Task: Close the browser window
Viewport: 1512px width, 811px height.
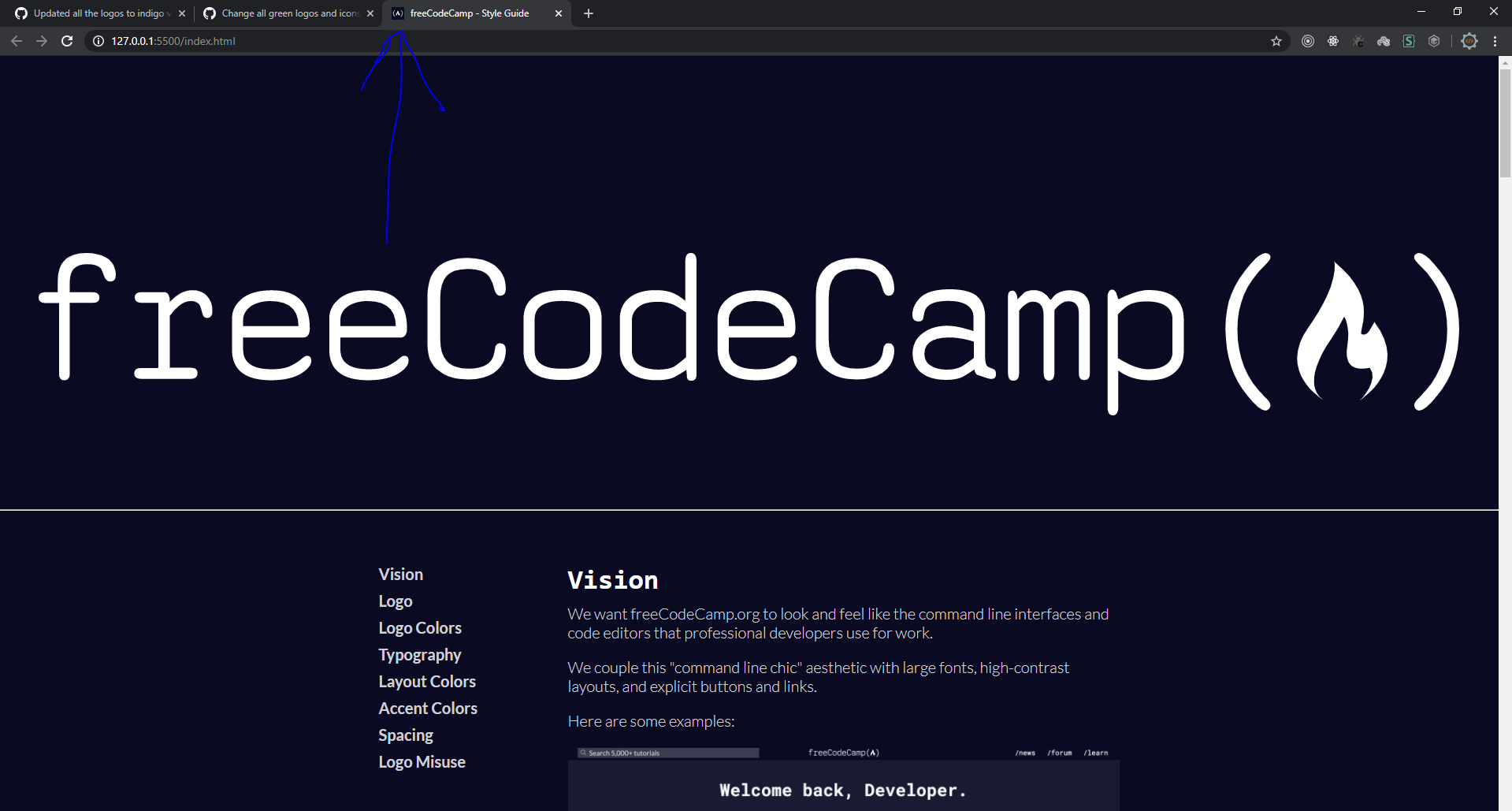Action: 1493,12
